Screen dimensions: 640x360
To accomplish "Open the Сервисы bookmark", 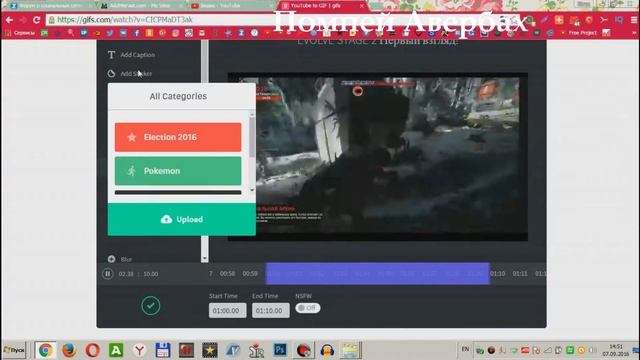I will [x=20, y=33].
